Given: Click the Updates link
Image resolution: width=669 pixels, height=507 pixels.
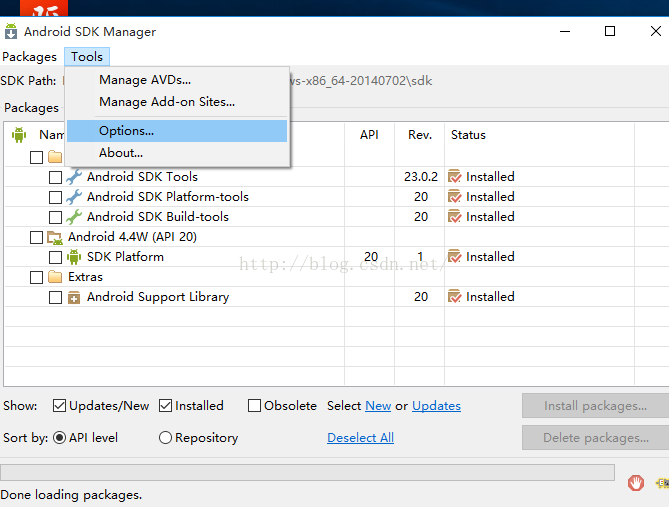Looking at the screenshot, I should pos(436,405).
